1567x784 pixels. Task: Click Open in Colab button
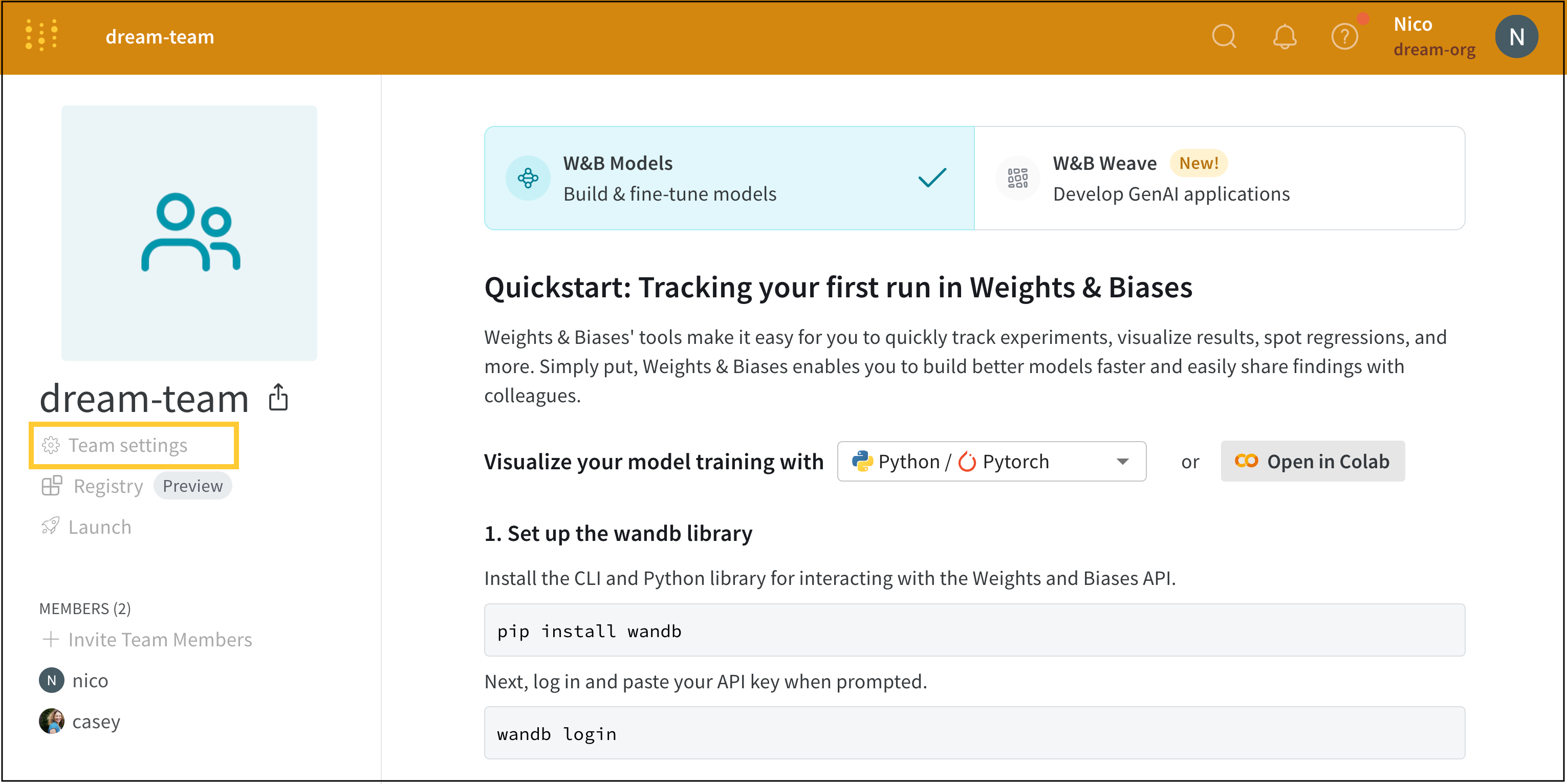pyautogui.click(x=1312, y=461)
